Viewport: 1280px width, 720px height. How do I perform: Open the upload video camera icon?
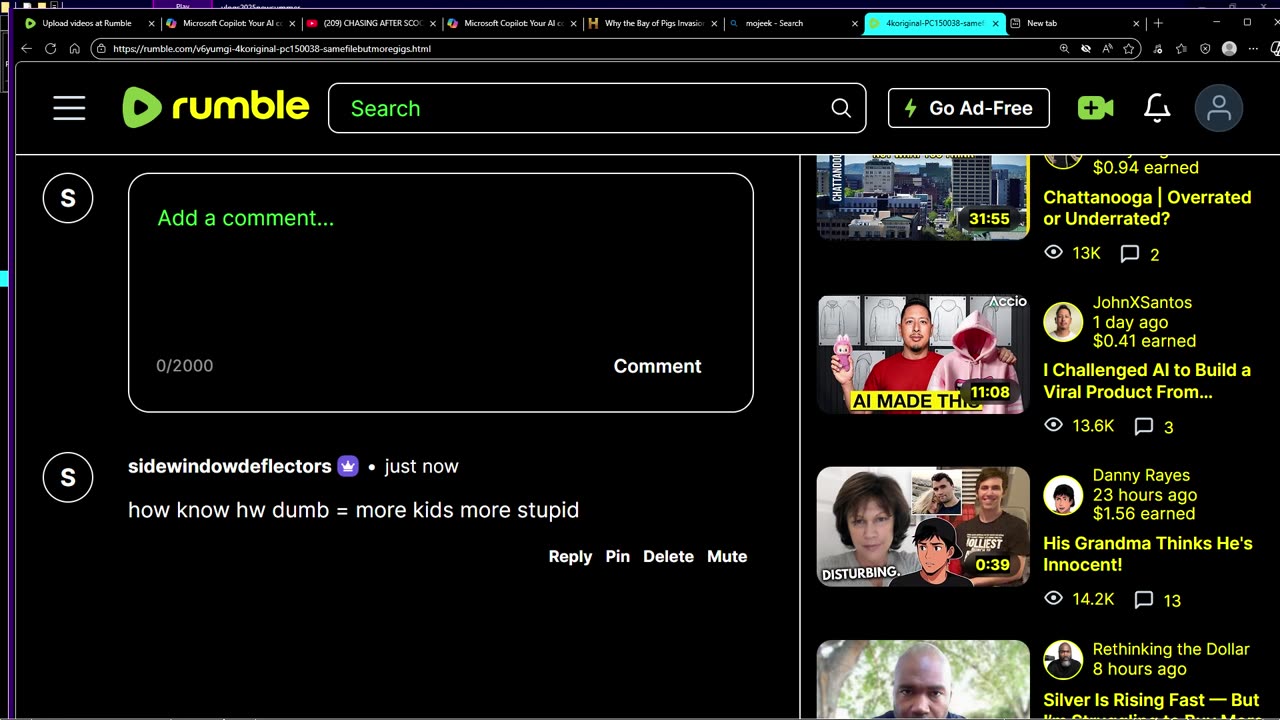(x=1096, y=108)
